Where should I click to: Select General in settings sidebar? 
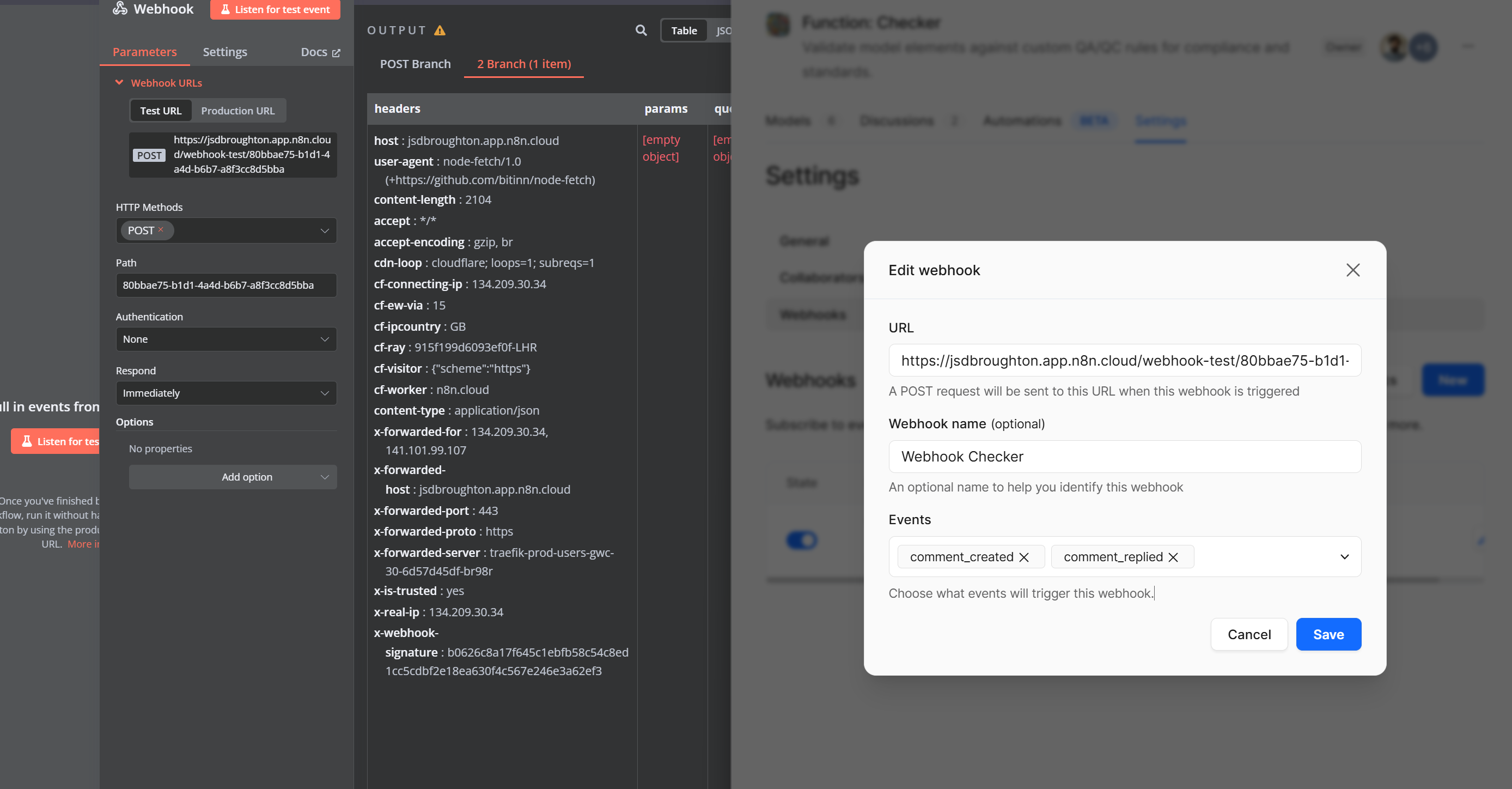click(x=804, y=241)
